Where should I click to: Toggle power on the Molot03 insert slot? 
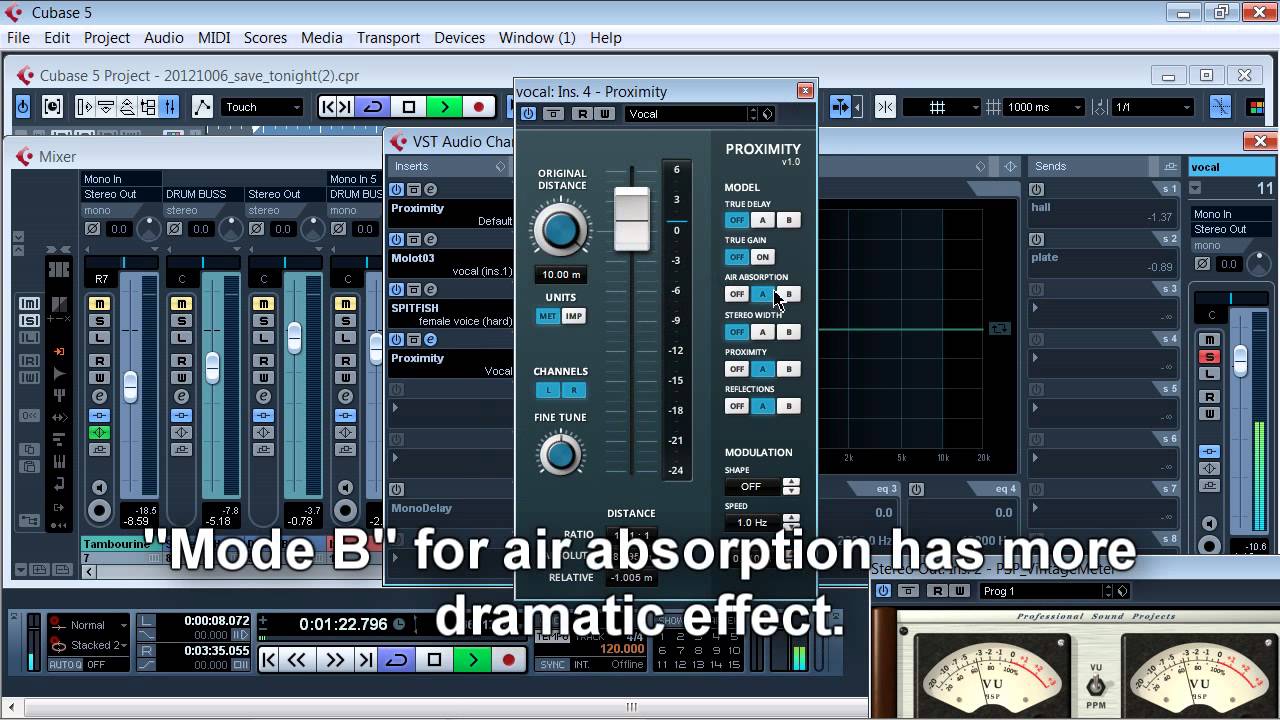(397, 240)
